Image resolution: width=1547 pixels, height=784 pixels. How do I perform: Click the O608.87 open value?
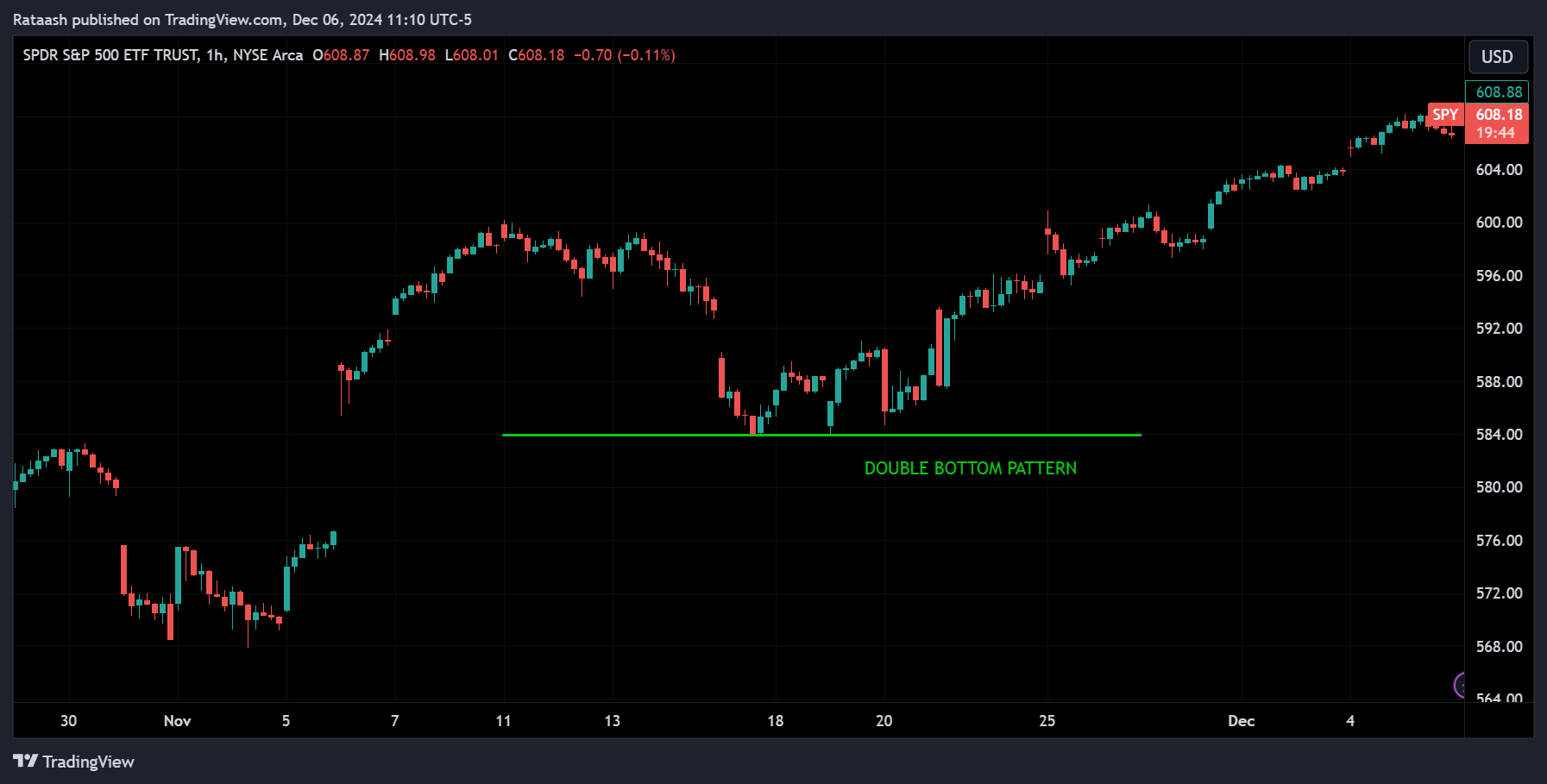point(341,55)
